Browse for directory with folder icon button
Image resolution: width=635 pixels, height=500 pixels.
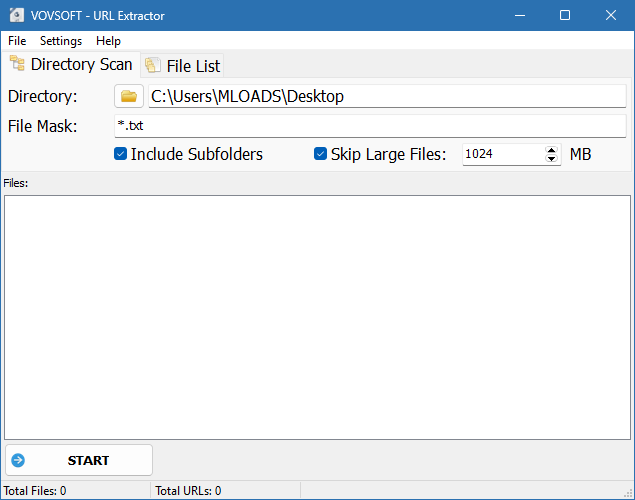coord(129,96)
